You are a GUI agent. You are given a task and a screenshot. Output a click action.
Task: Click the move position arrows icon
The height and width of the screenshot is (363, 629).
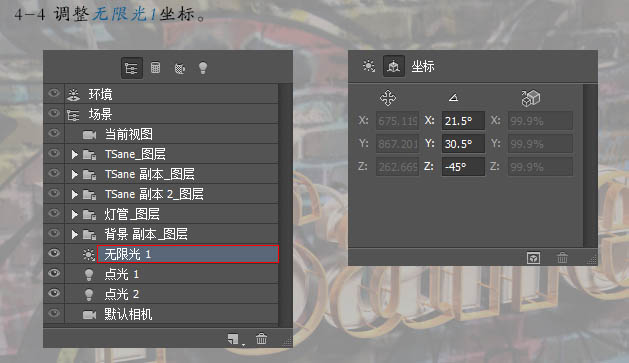coord(388,97)
